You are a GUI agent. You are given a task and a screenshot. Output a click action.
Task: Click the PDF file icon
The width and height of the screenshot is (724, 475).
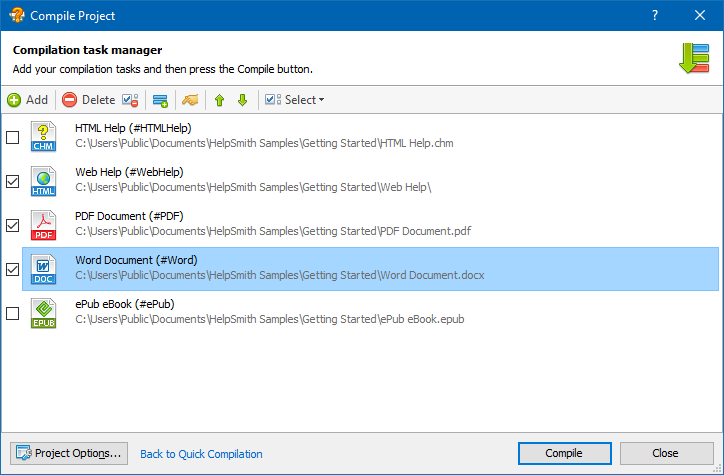(44, 225)
